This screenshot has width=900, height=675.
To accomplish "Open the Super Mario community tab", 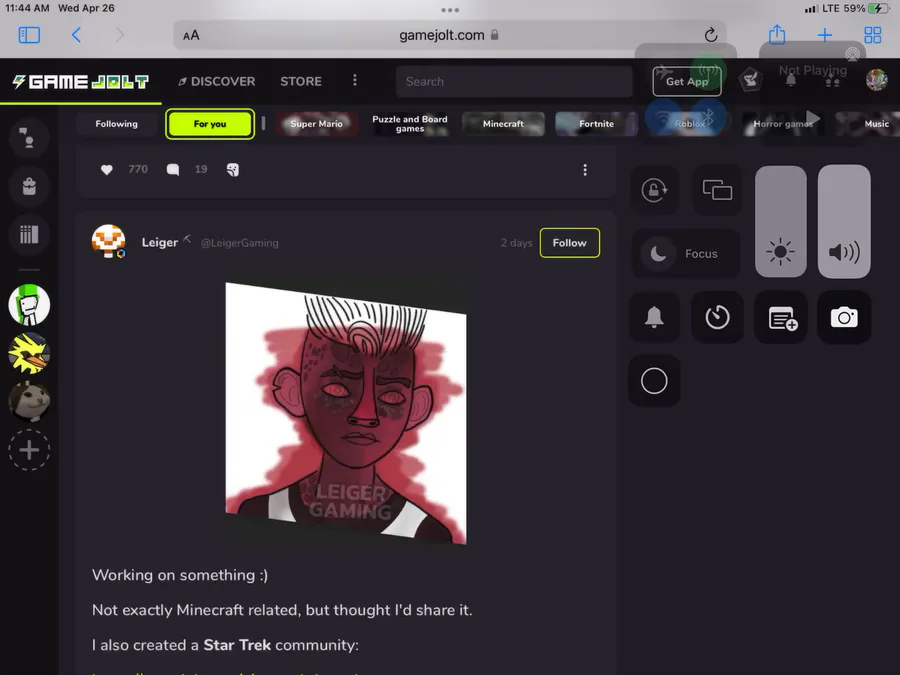I will (x=316, y=123).
